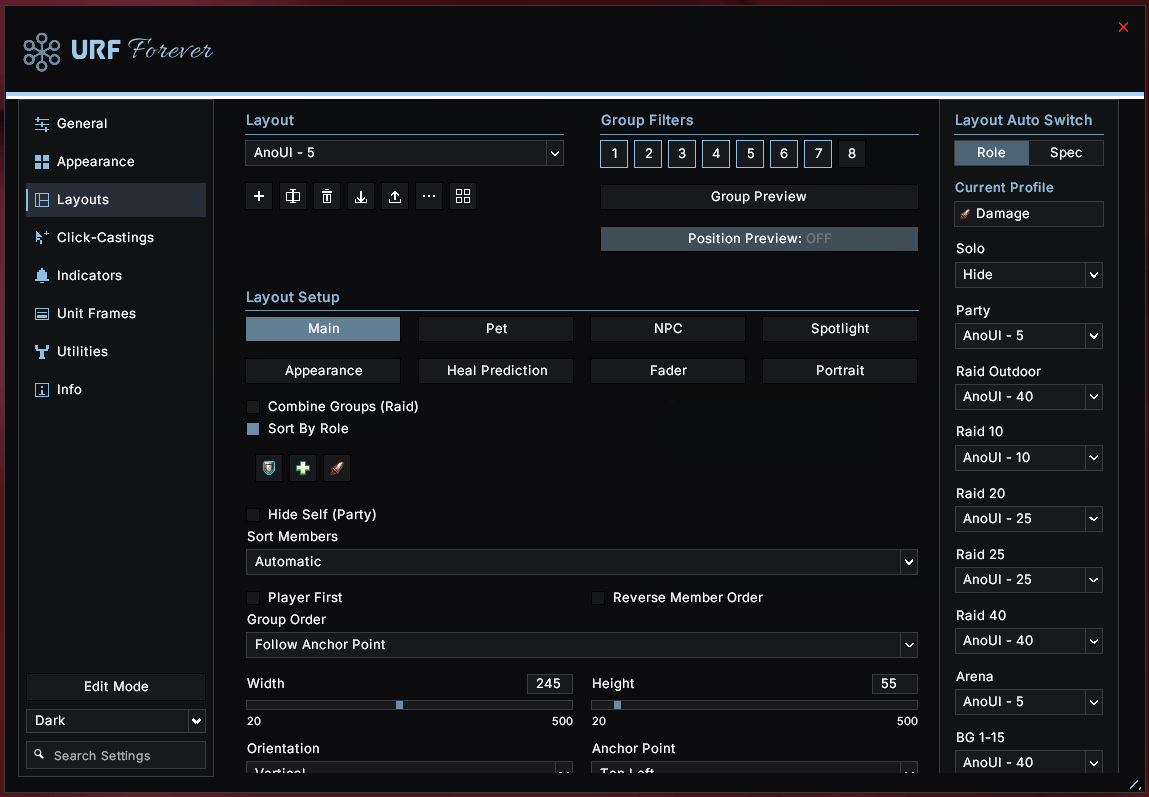1149x797 pixels.
Task: Switch to the Spotlight setup tab
Action: click(840, 329)
